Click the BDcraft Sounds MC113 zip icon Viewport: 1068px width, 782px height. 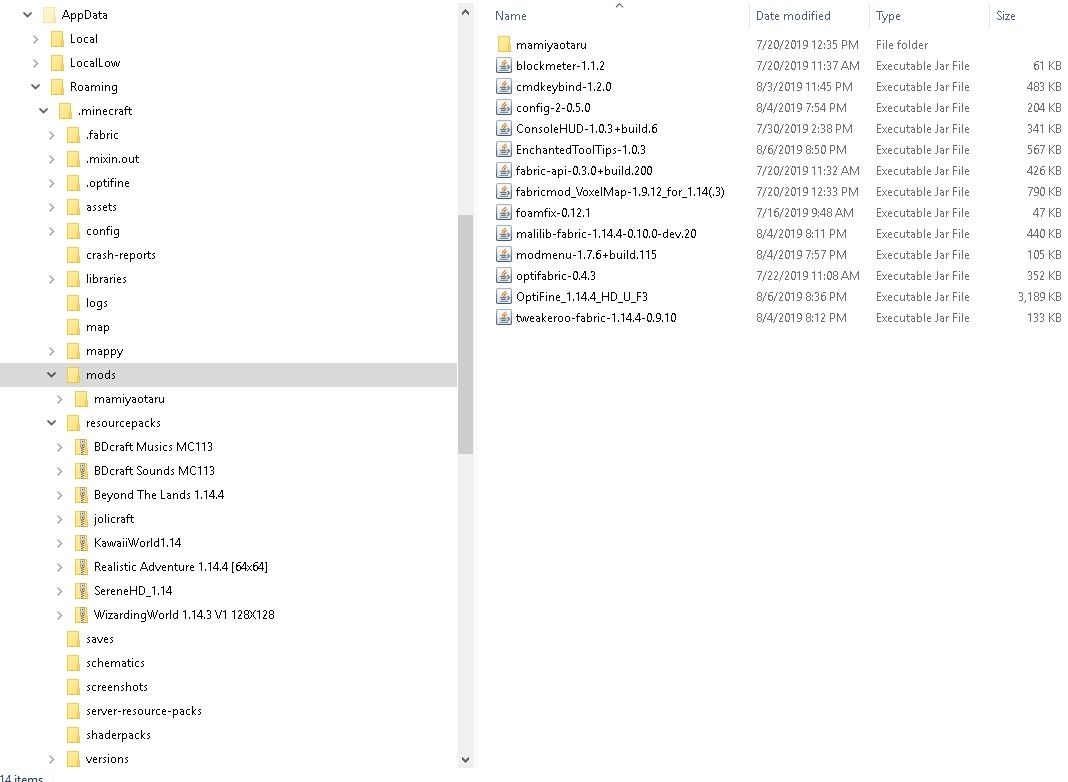(81, 471)
